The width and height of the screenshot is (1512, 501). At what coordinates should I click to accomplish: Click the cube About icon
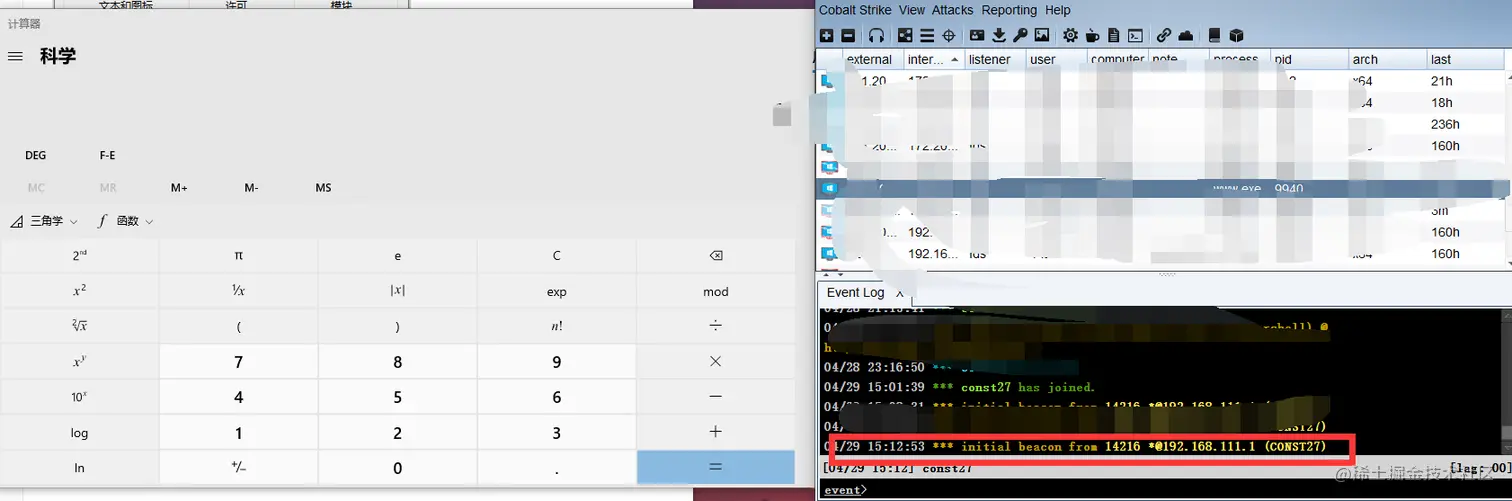pos(1236,35)
